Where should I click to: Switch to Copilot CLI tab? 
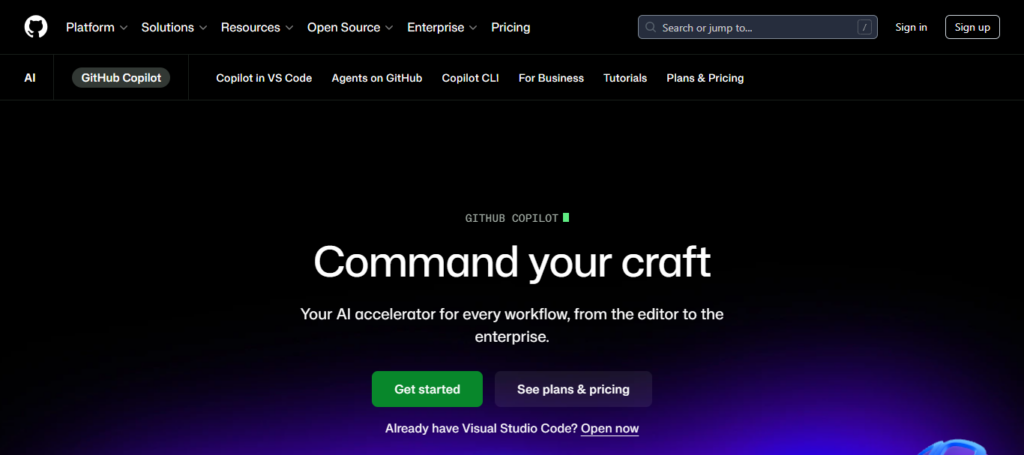pos(470,78)
